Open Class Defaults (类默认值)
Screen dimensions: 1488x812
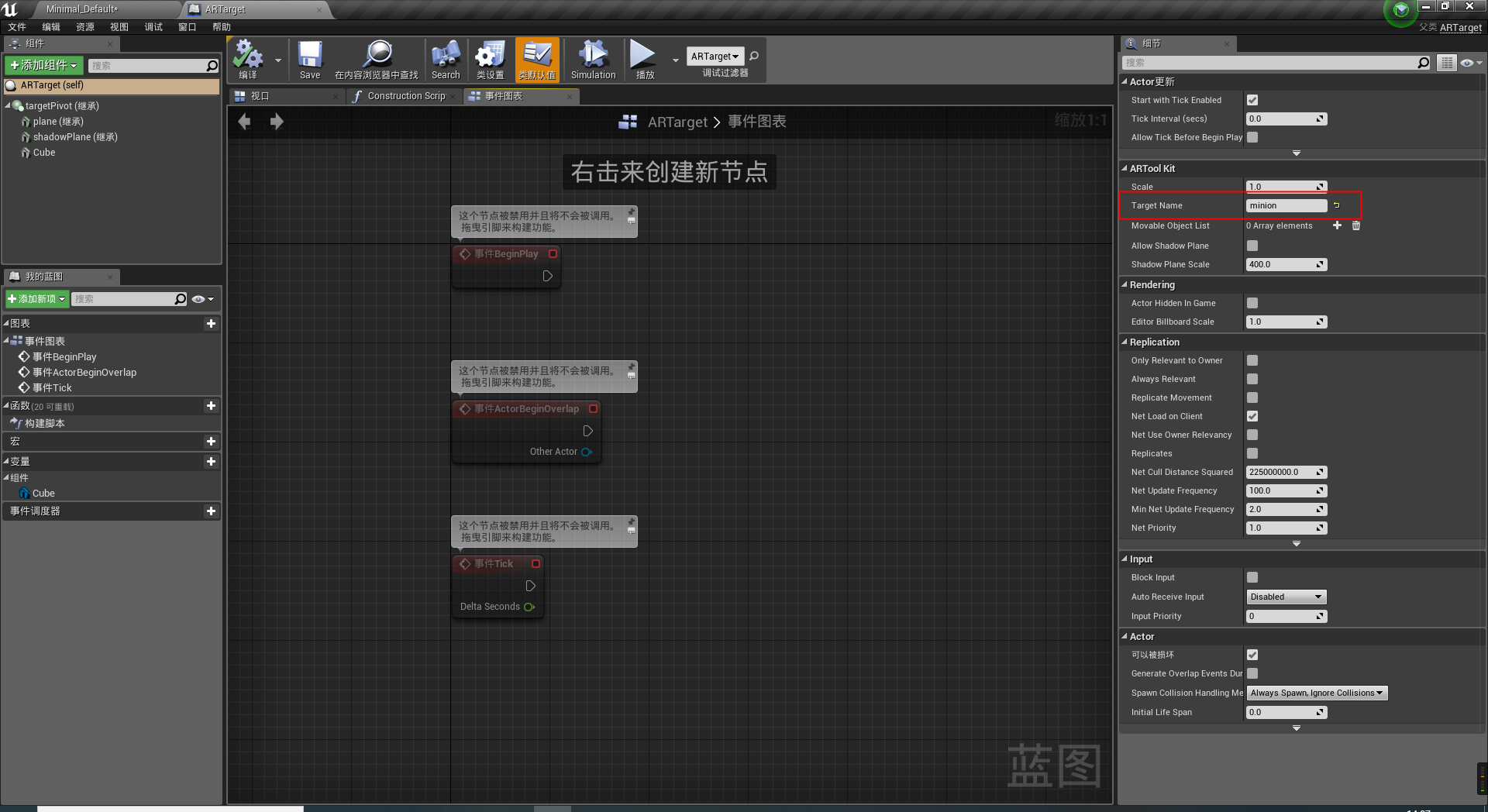tap(537, 60)
